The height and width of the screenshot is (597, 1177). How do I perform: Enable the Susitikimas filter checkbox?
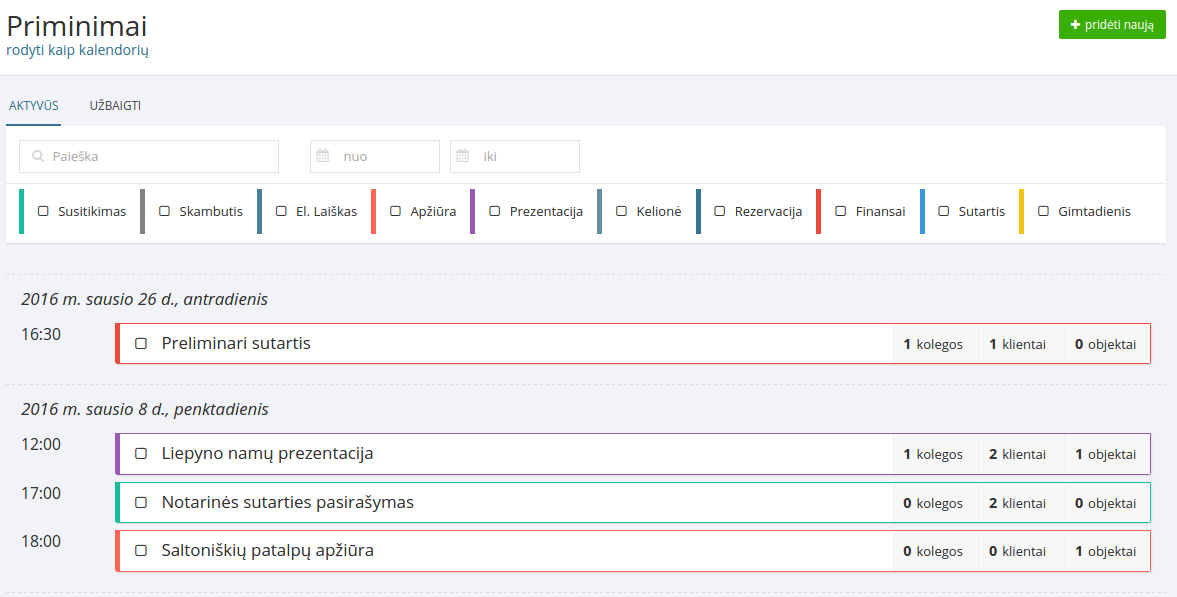[43, 212]
